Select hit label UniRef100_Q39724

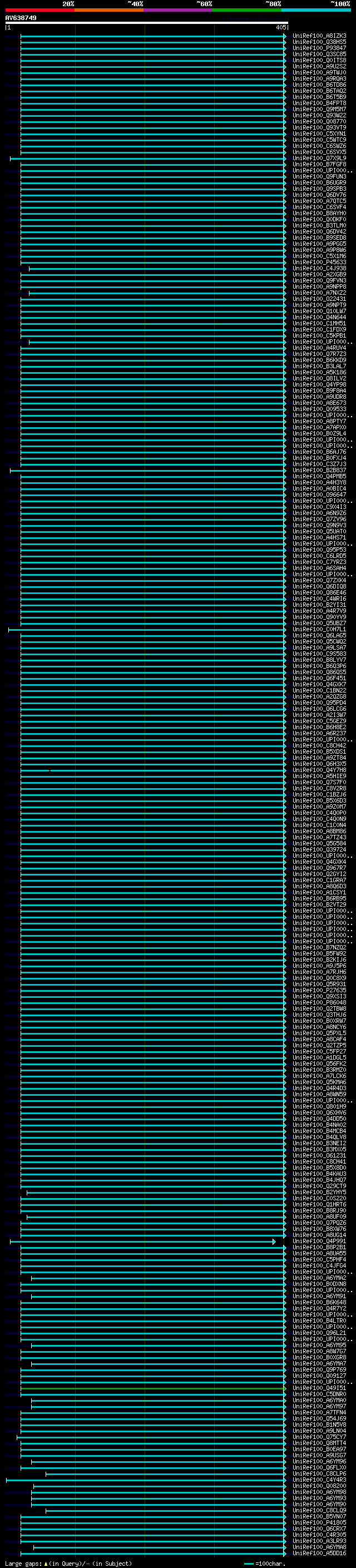[319, 850]
